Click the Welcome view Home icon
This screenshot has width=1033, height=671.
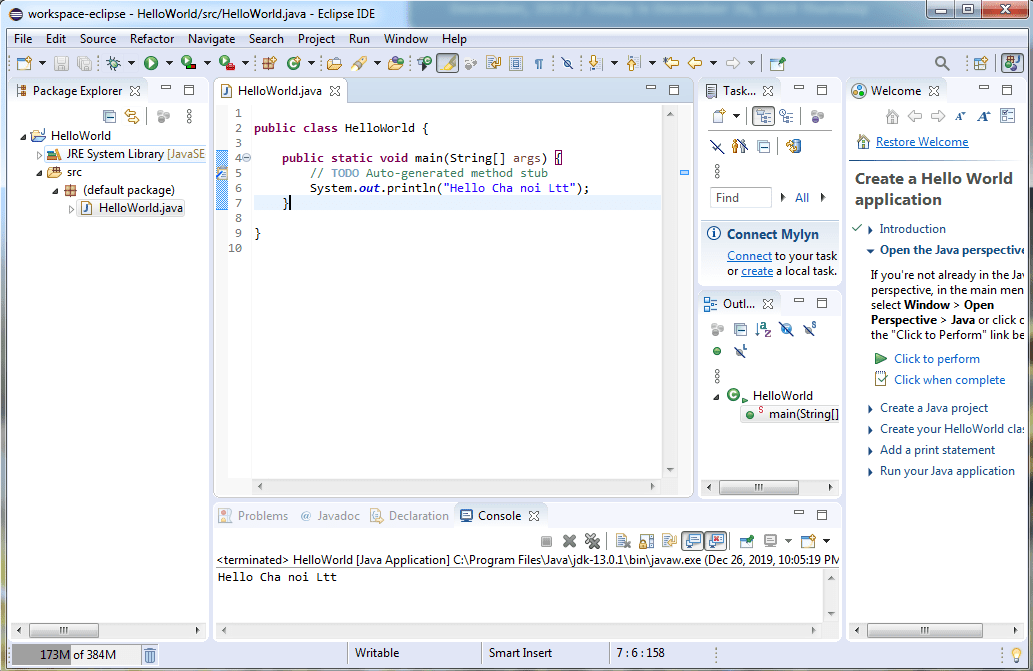[892, 117]
